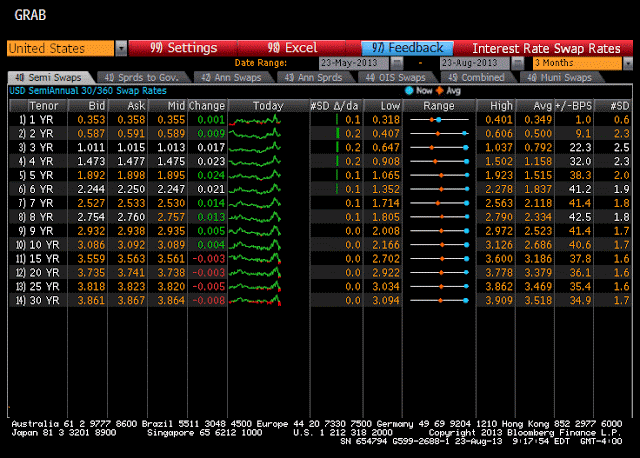Open the 10 YR intraday sparkline chart
Viewport: 640px width, 458px height.
[x=255, y=244]
